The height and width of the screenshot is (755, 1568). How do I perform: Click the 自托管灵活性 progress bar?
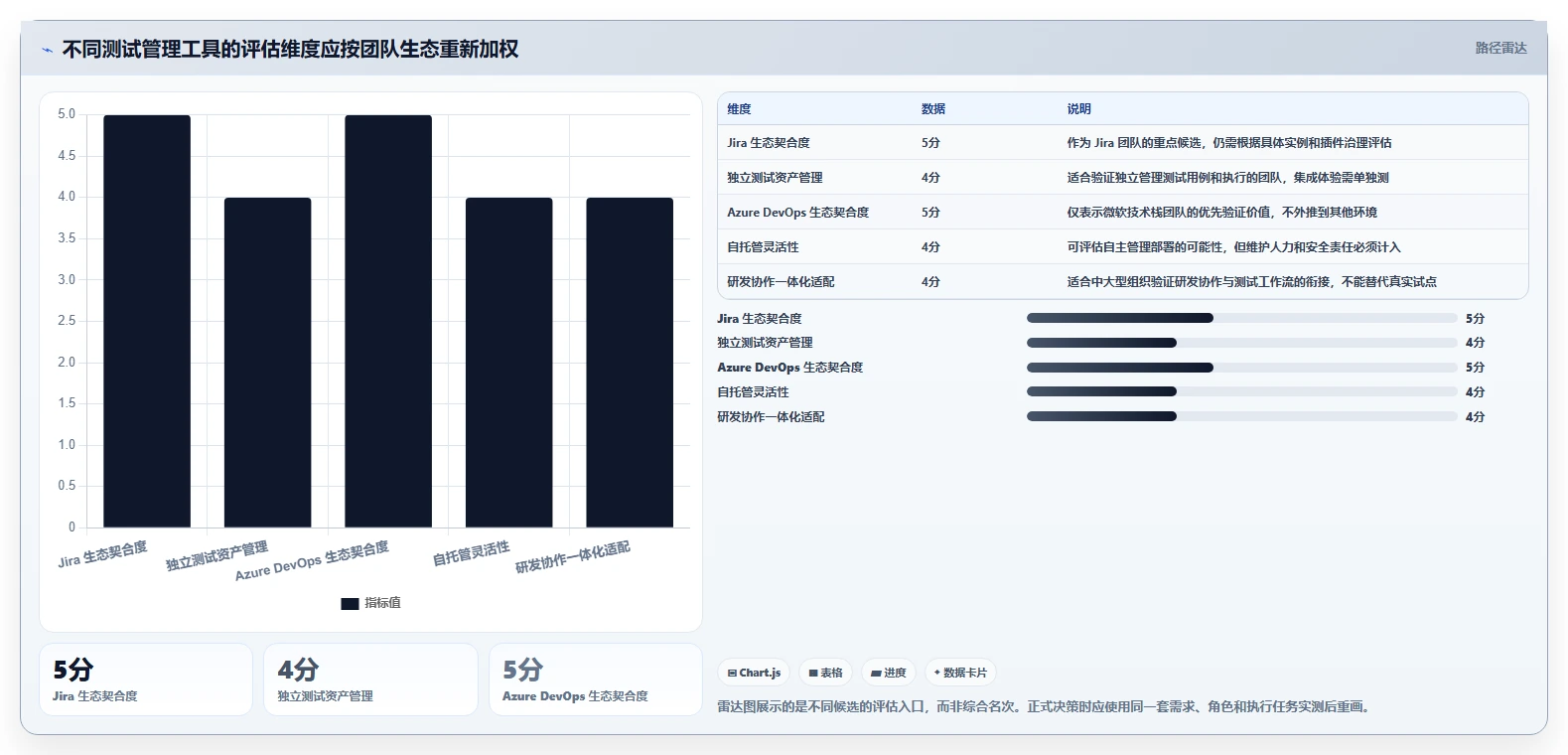pos(1241,392)
